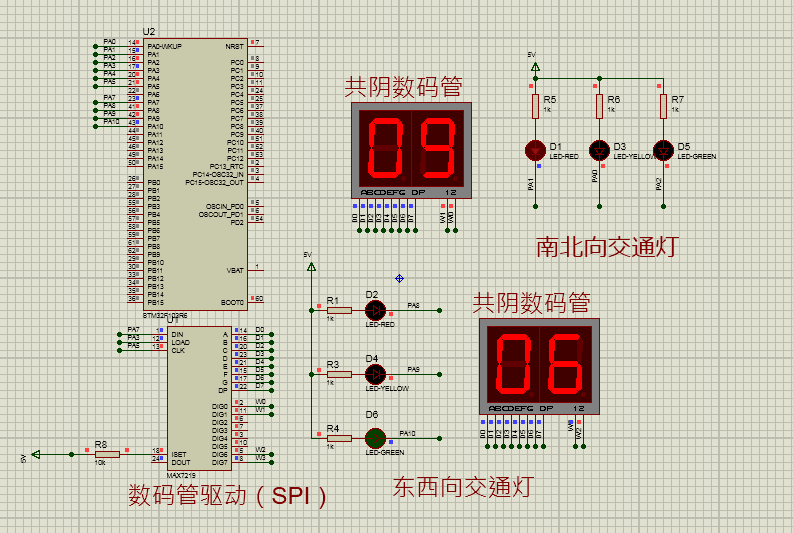Image resolution: width=793 pixels, height=533 pixels.
Task: Click the digit 9 on the upper display
Action: [x=437, y=148]
